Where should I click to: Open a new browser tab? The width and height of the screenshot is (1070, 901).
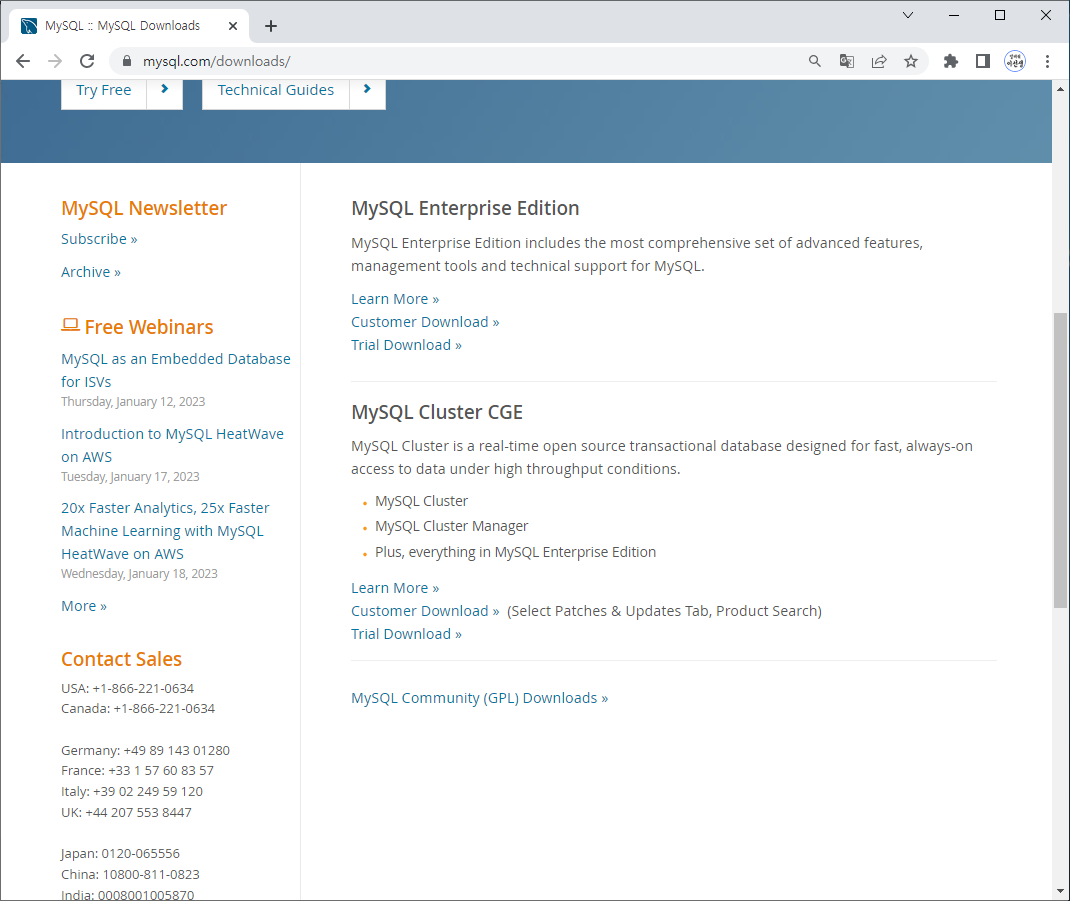(271, 26)
